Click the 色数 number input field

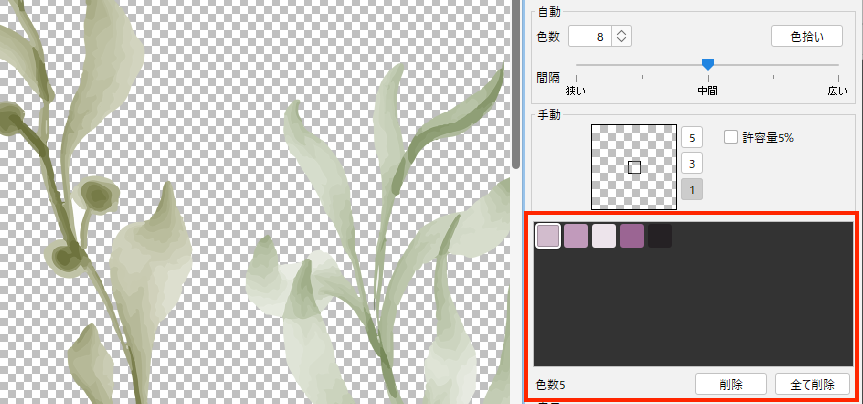[x=589, y=36]
